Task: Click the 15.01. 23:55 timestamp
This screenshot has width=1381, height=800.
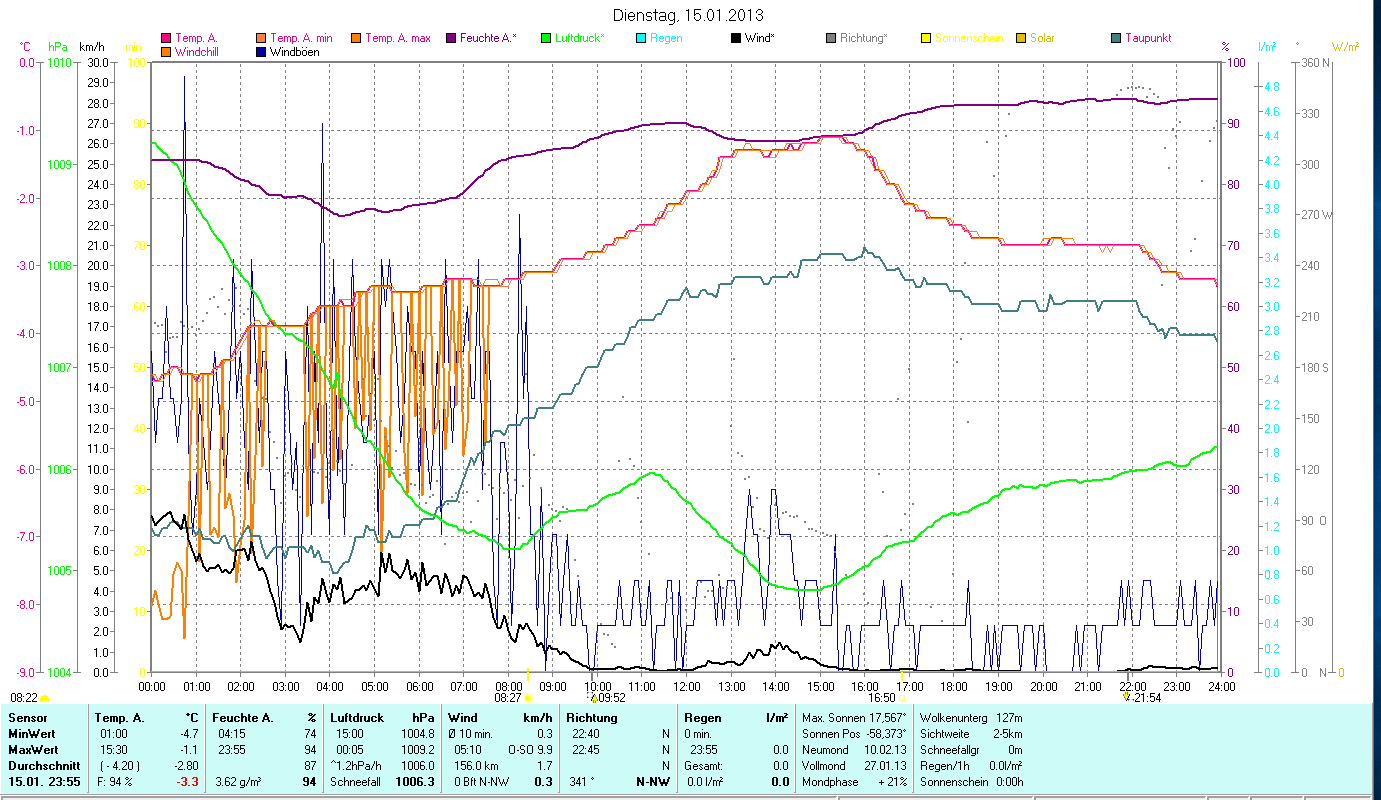Action: 42,782
